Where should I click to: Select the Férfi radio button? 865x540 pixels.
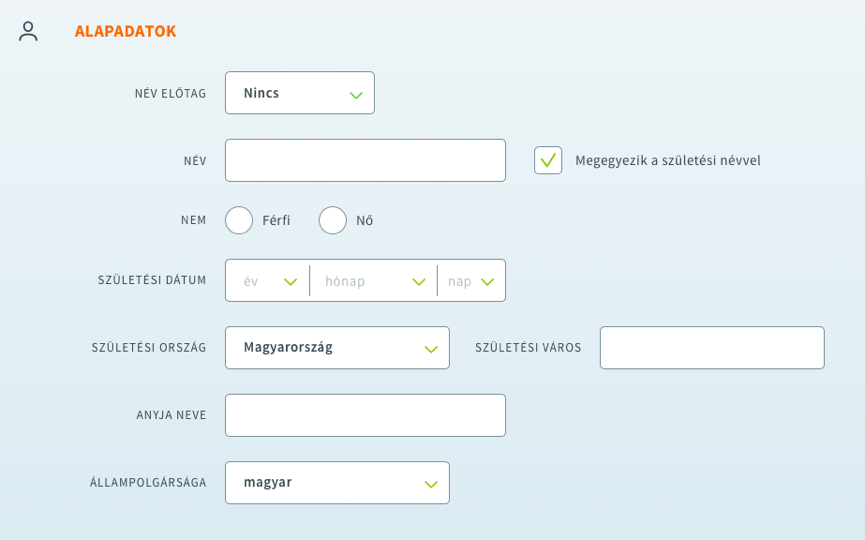coord(239,221)
